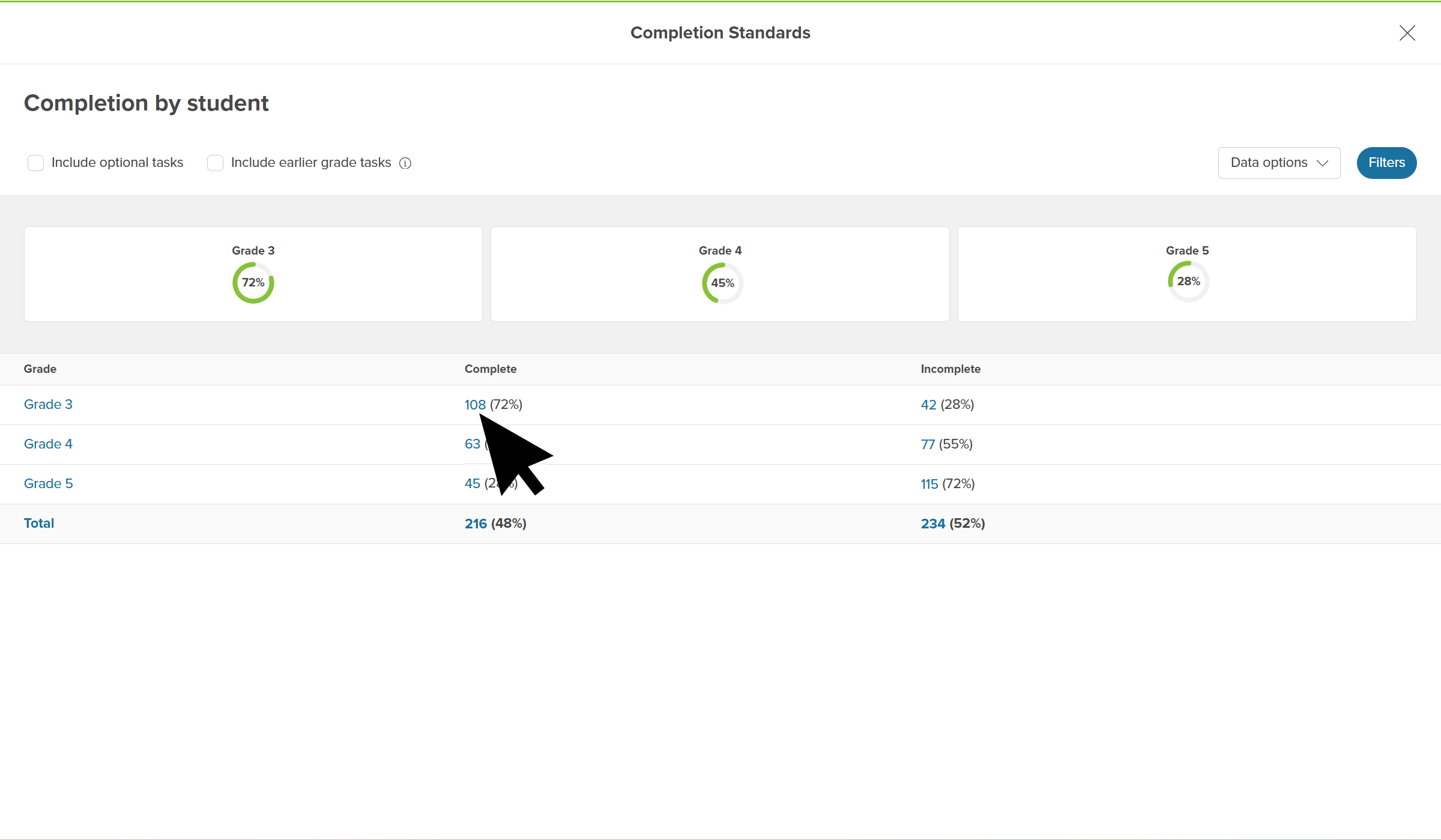This screenshot has width=1441, height=840.
Task: Enable Include optional tasks checkbox
Action: click(36, 163)
